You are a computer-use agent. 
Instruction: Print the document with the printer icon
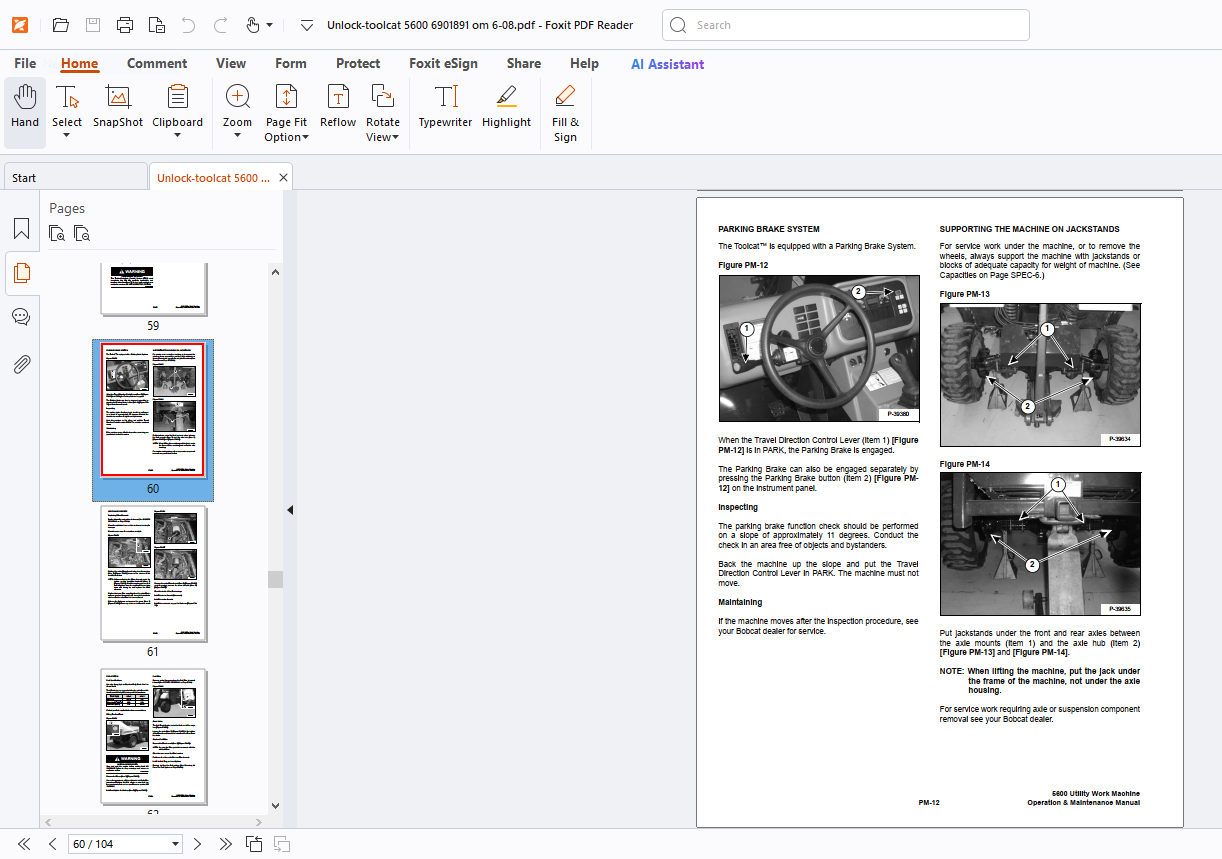[124, 25]
